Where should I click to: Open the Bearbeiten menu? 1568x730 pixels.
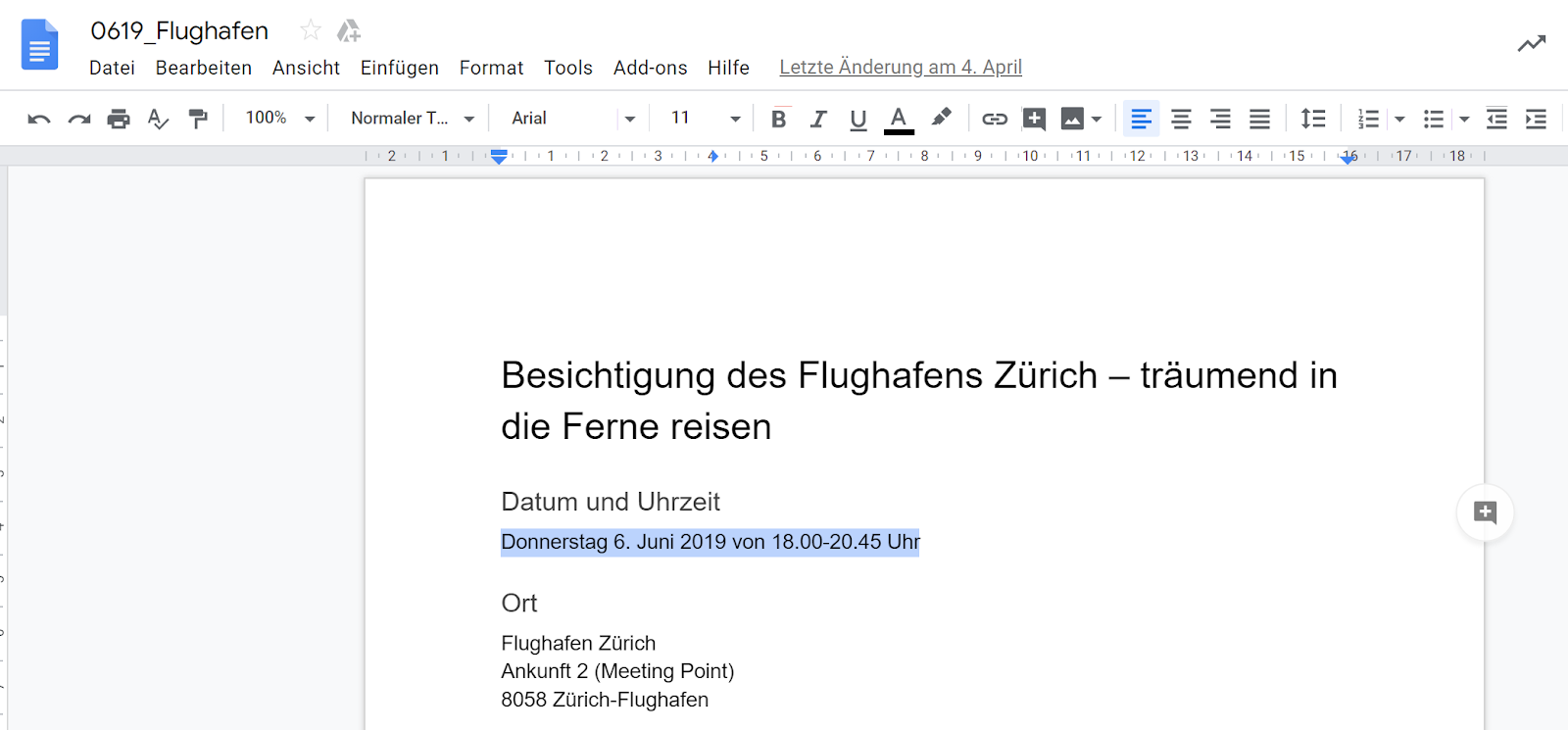pyautogui.click(x=204, y=68)
